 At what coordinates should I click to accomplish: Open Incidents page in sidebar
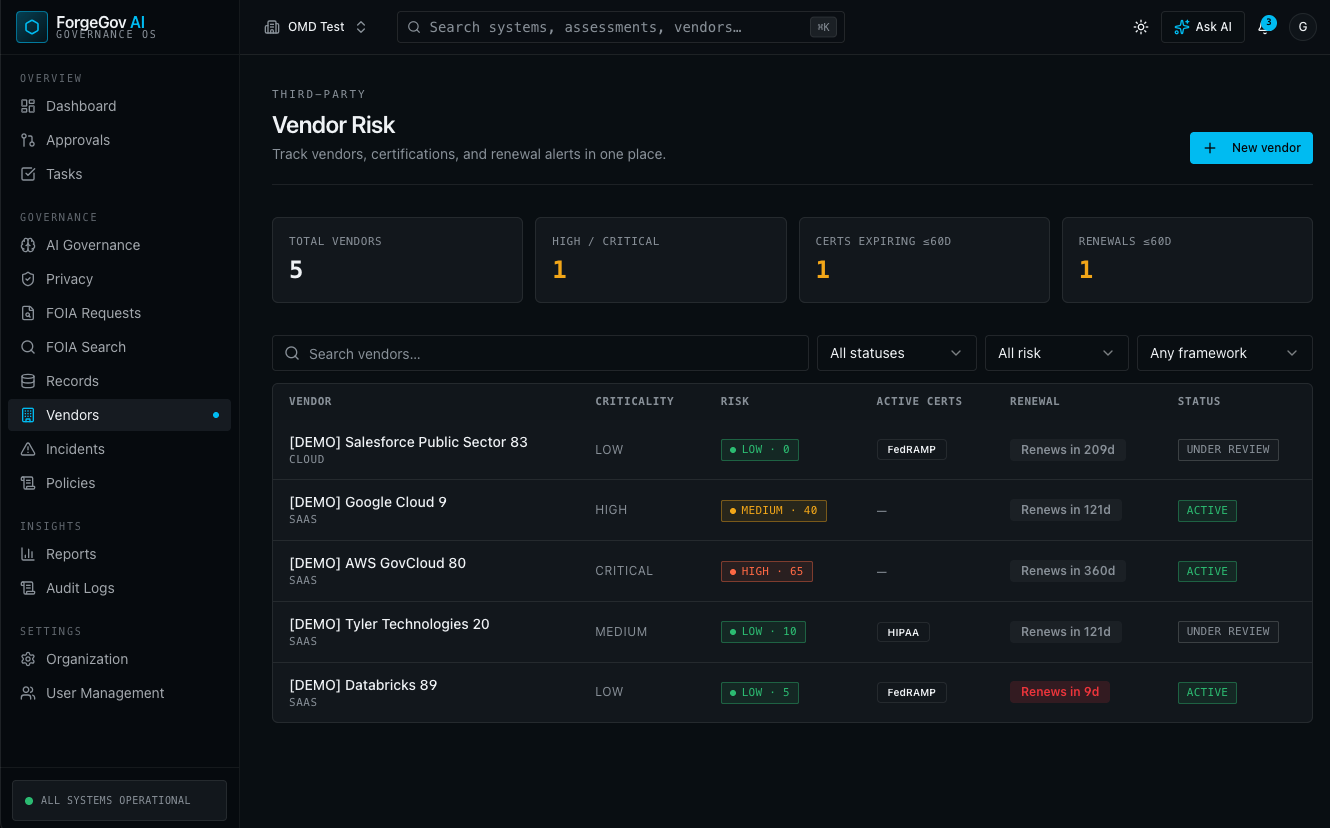click(119, 449)
